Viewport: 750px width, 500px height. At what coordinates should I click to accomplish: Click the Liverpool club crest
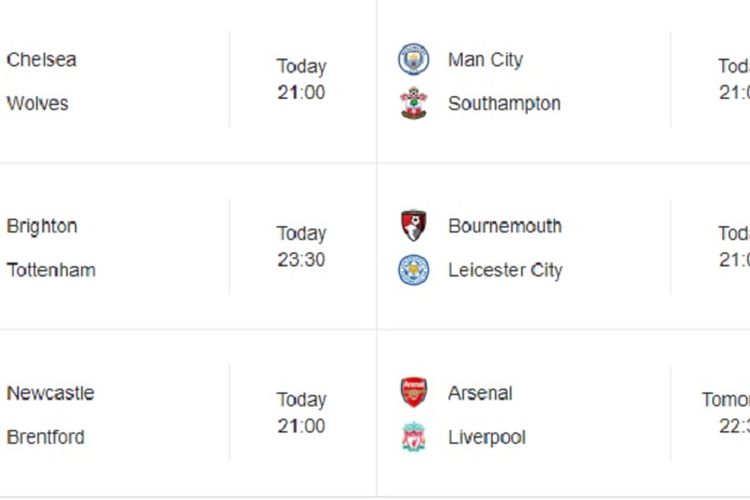(414, 436)
